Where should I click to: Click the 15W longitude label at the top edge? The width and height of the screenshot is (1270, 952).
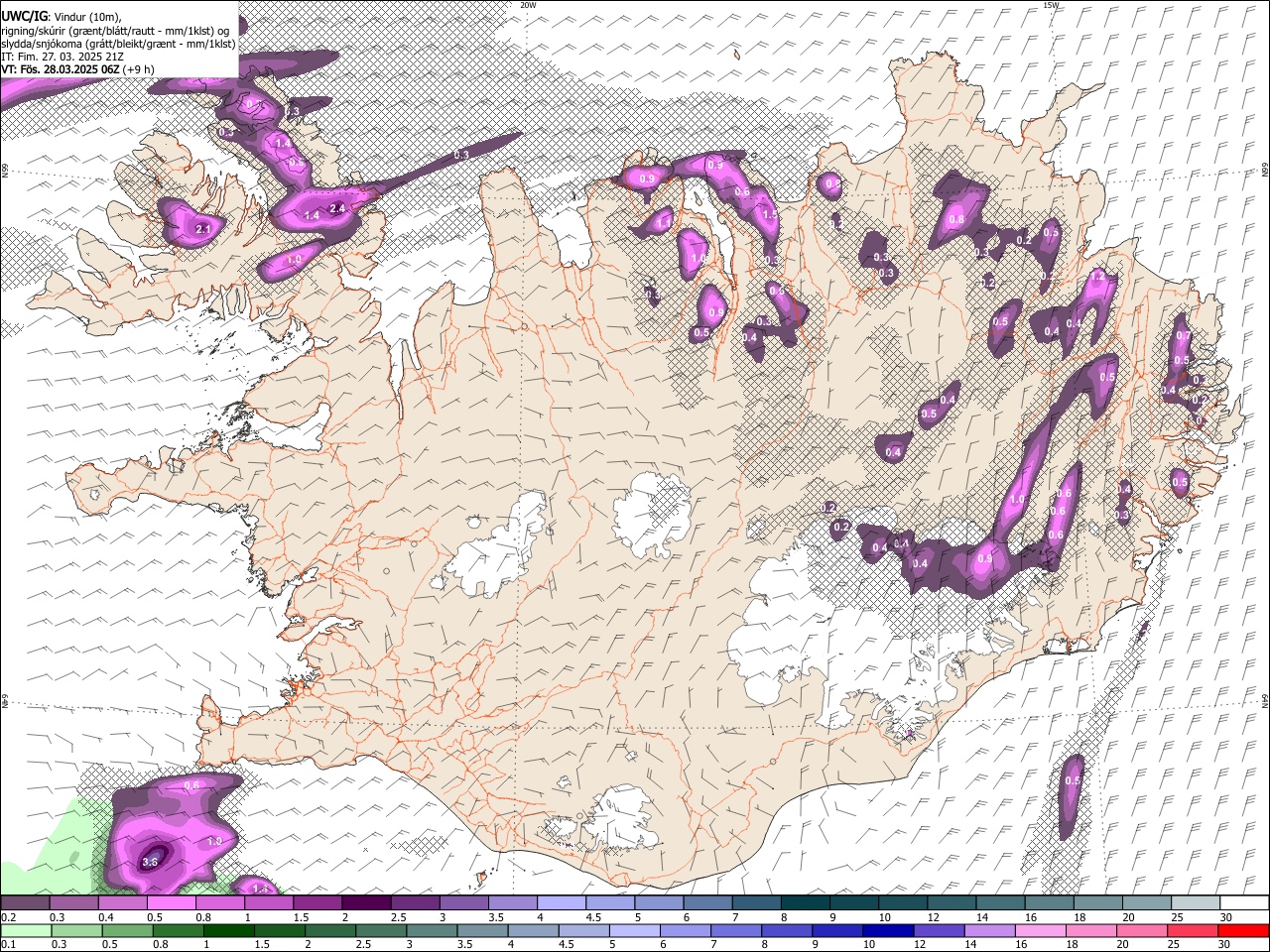1051,5
